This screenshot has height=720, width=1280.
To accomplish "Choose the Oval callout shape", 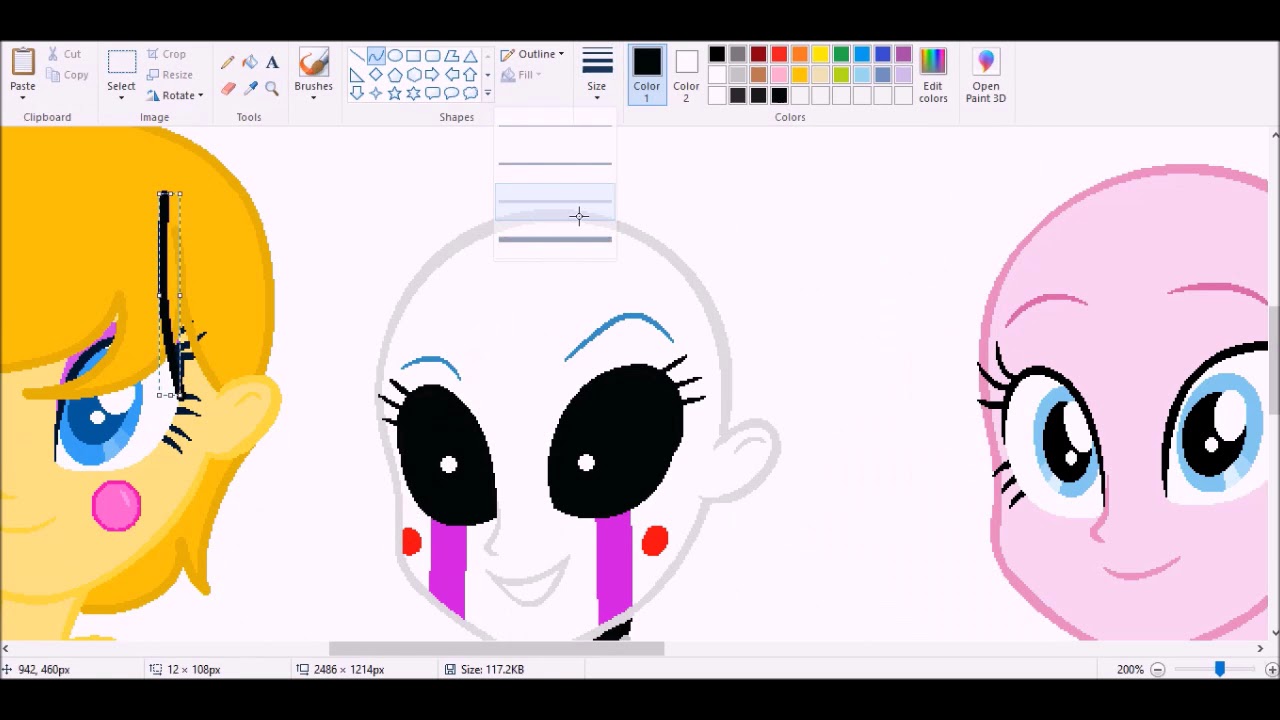I will [x=452, y=93].
